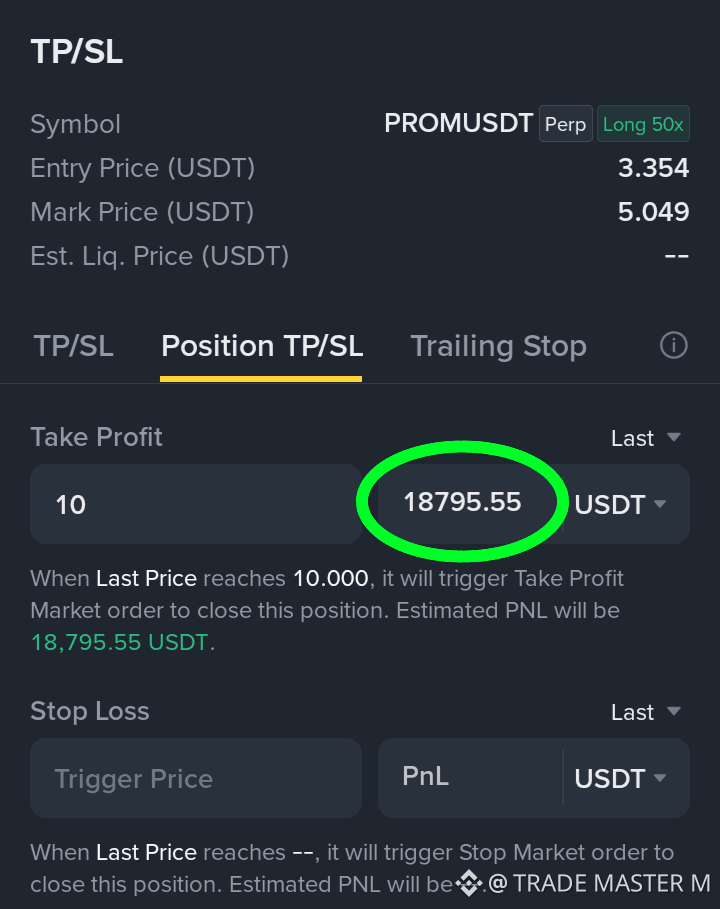The width and height of the screenshot is (720, 909).
Task: Click the Stop Loss Last dropdown arrow
Action: point(674,711)
